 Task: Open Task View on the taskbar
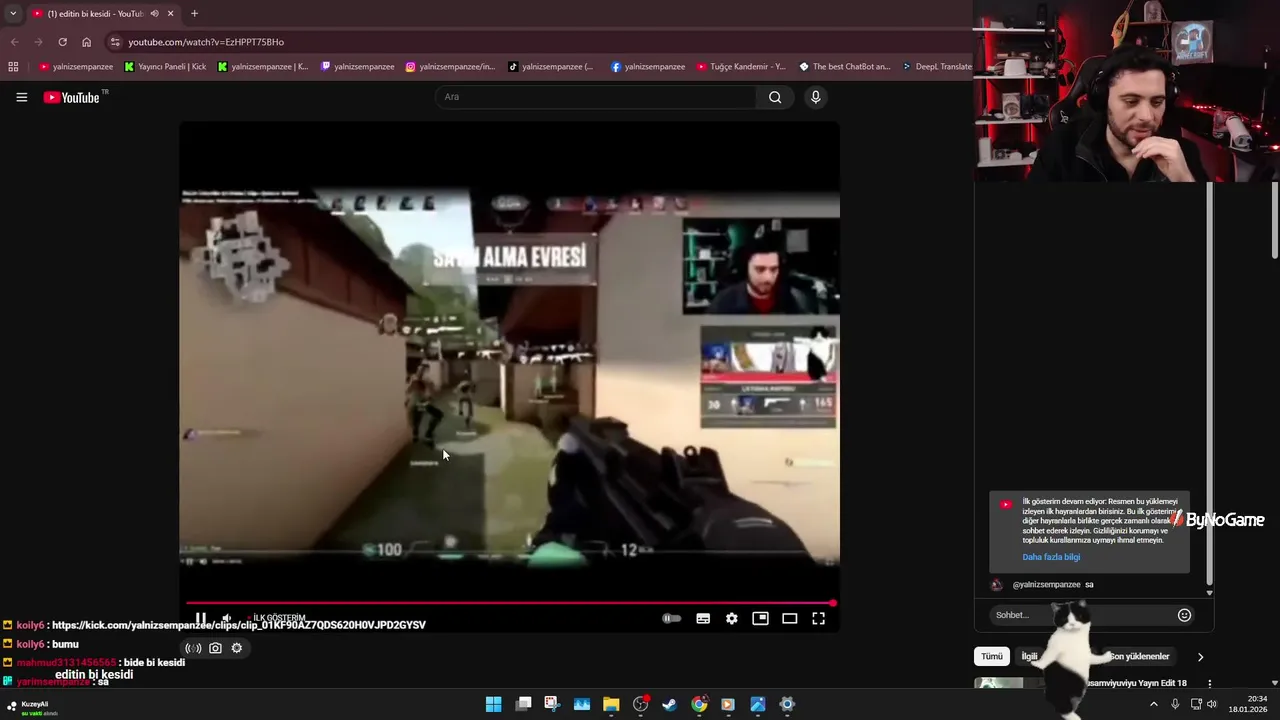(x=523, y=704)
